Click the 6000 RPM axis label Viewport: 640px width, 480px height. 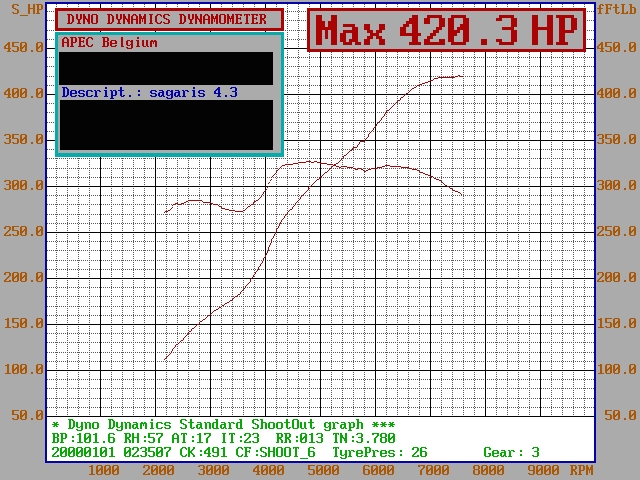(x=378, y=471)
